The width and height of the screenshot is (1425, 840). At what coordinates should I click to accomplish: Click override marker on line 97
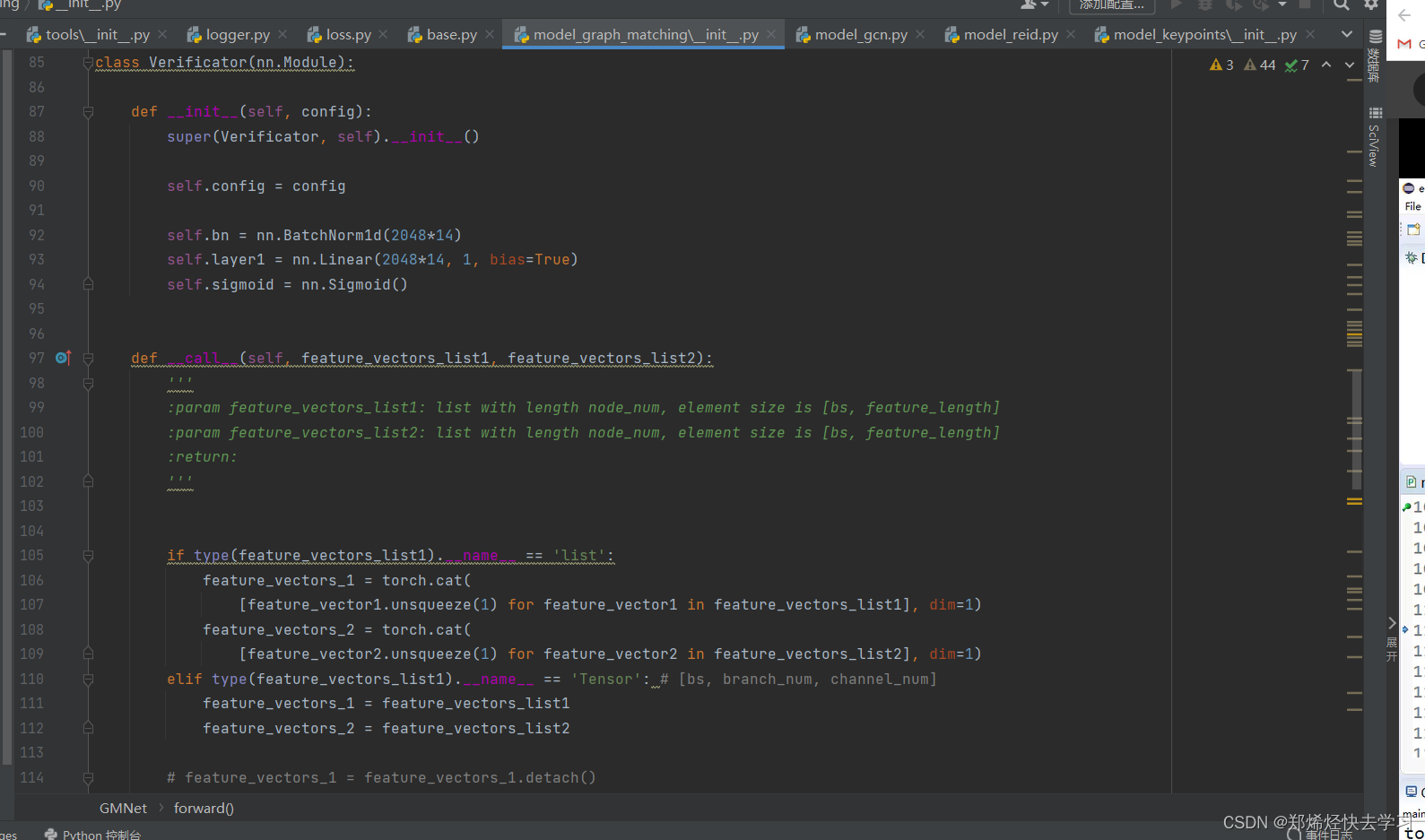tap(63, 358)
